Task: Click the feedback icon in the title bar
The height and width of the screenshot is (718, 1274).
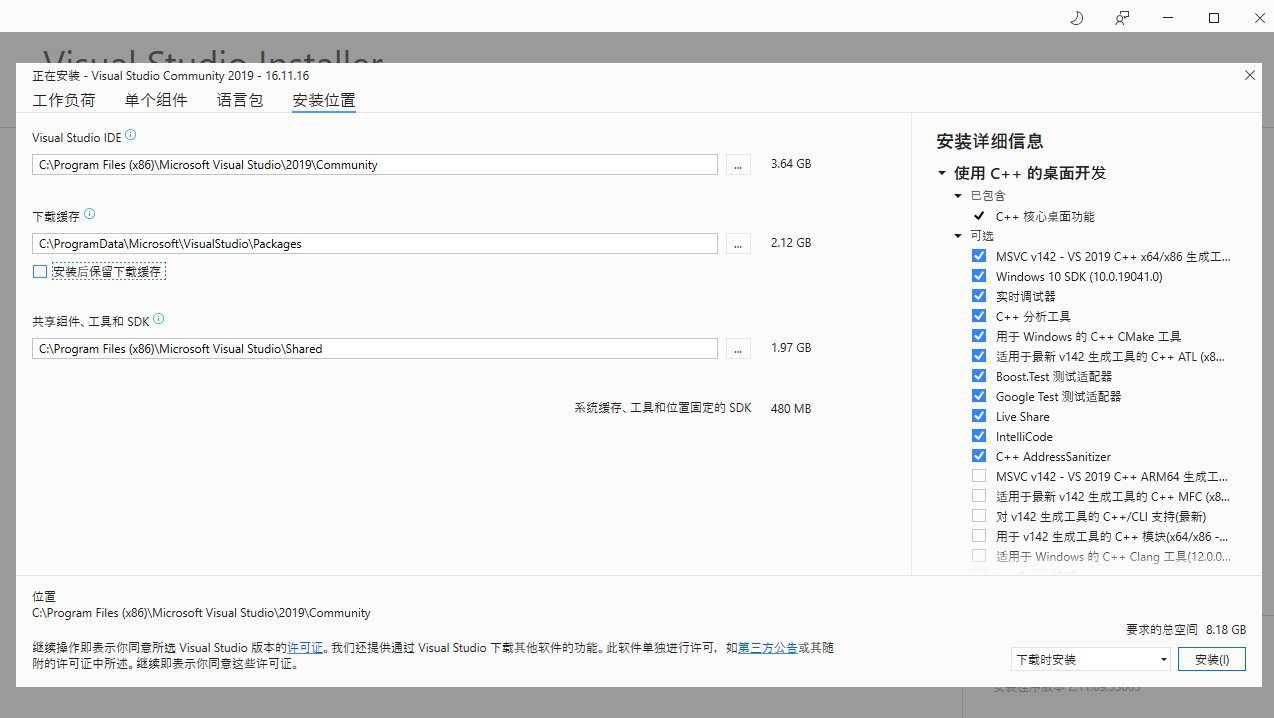Action: (1122, 18)
